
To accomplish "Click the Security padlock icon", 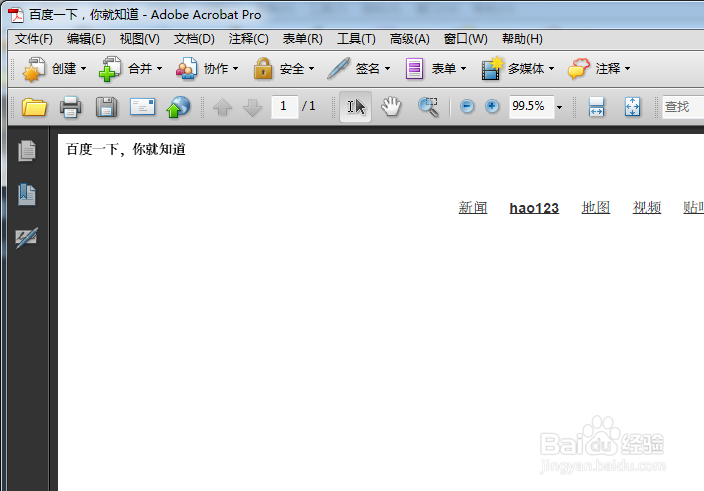I will pos(263,69).
